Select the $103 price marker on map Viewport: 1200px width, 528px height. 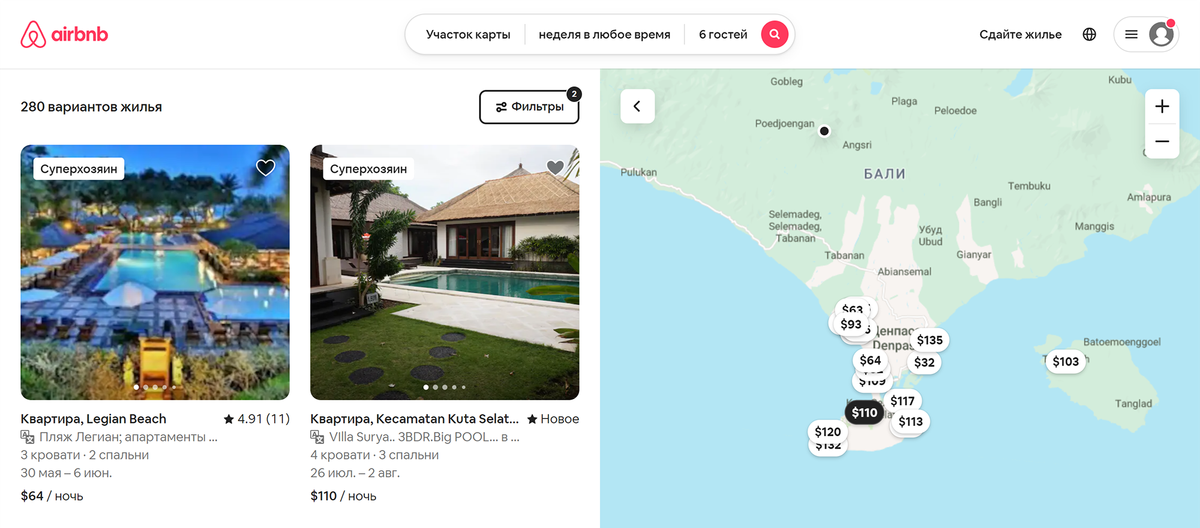coord(1066,362)
